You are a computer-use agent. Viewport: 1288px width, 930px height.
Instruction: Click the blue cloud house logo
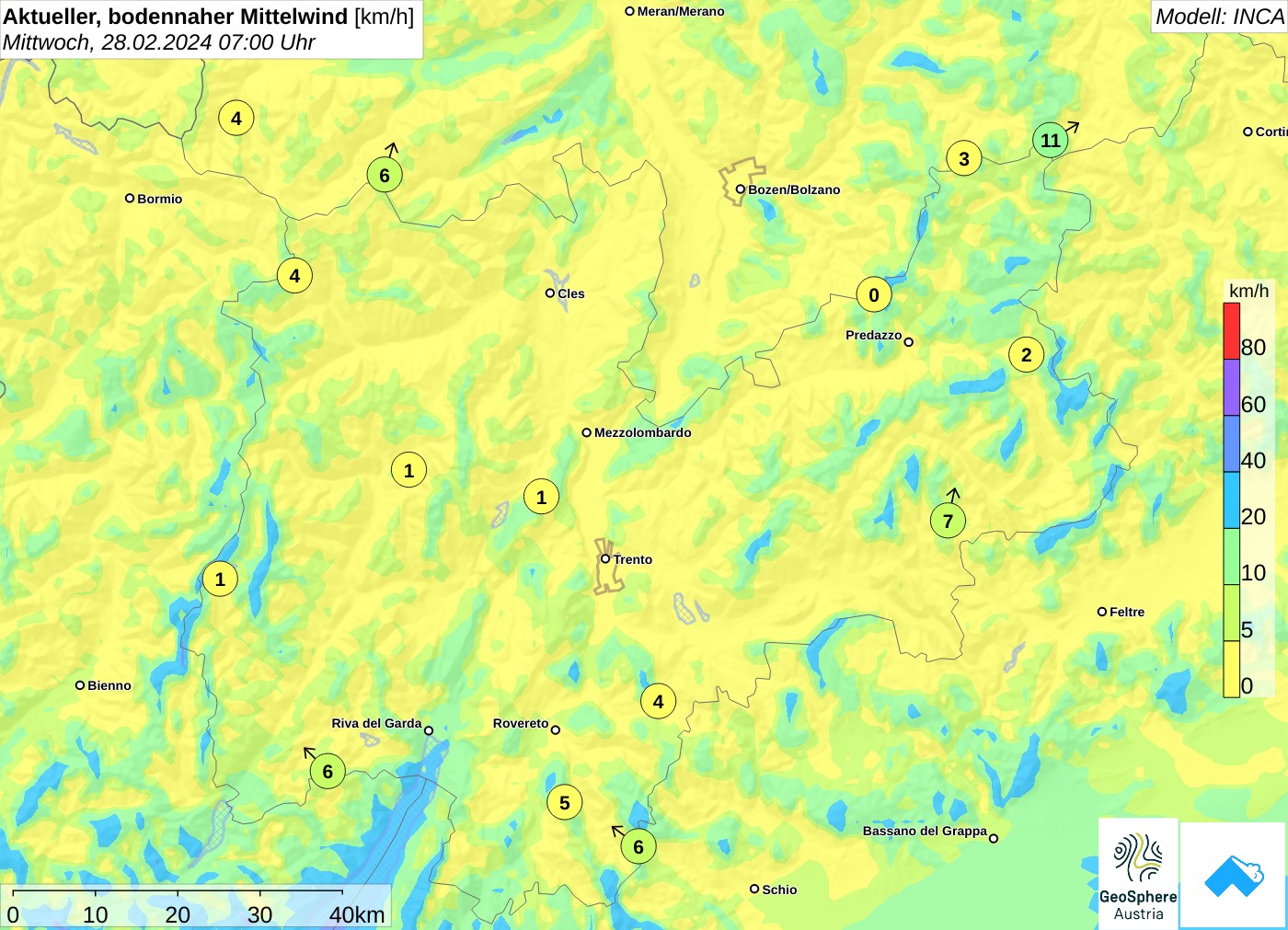(x=1234, y=875)
